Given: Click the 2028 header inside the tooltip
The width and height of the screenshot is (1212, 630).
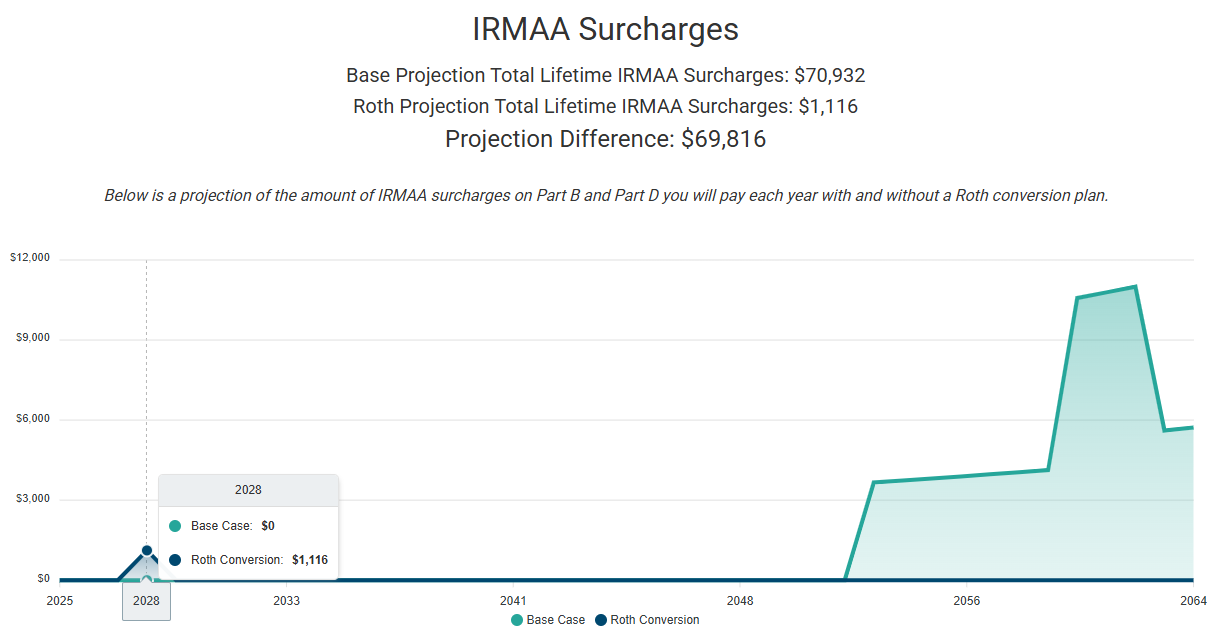Looking at the screenshot, I should pos(248,489).
